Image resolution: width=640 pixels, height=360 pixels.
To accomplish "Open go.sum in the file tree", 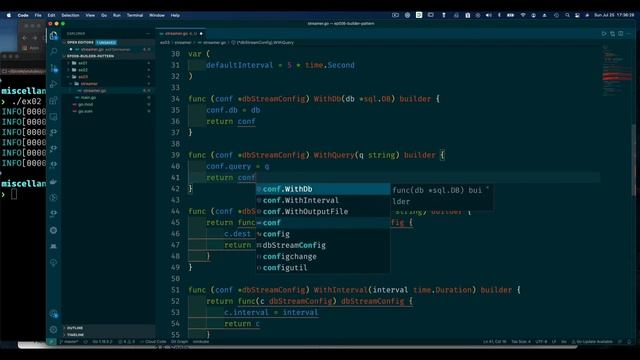I will [x=85, y=111].
